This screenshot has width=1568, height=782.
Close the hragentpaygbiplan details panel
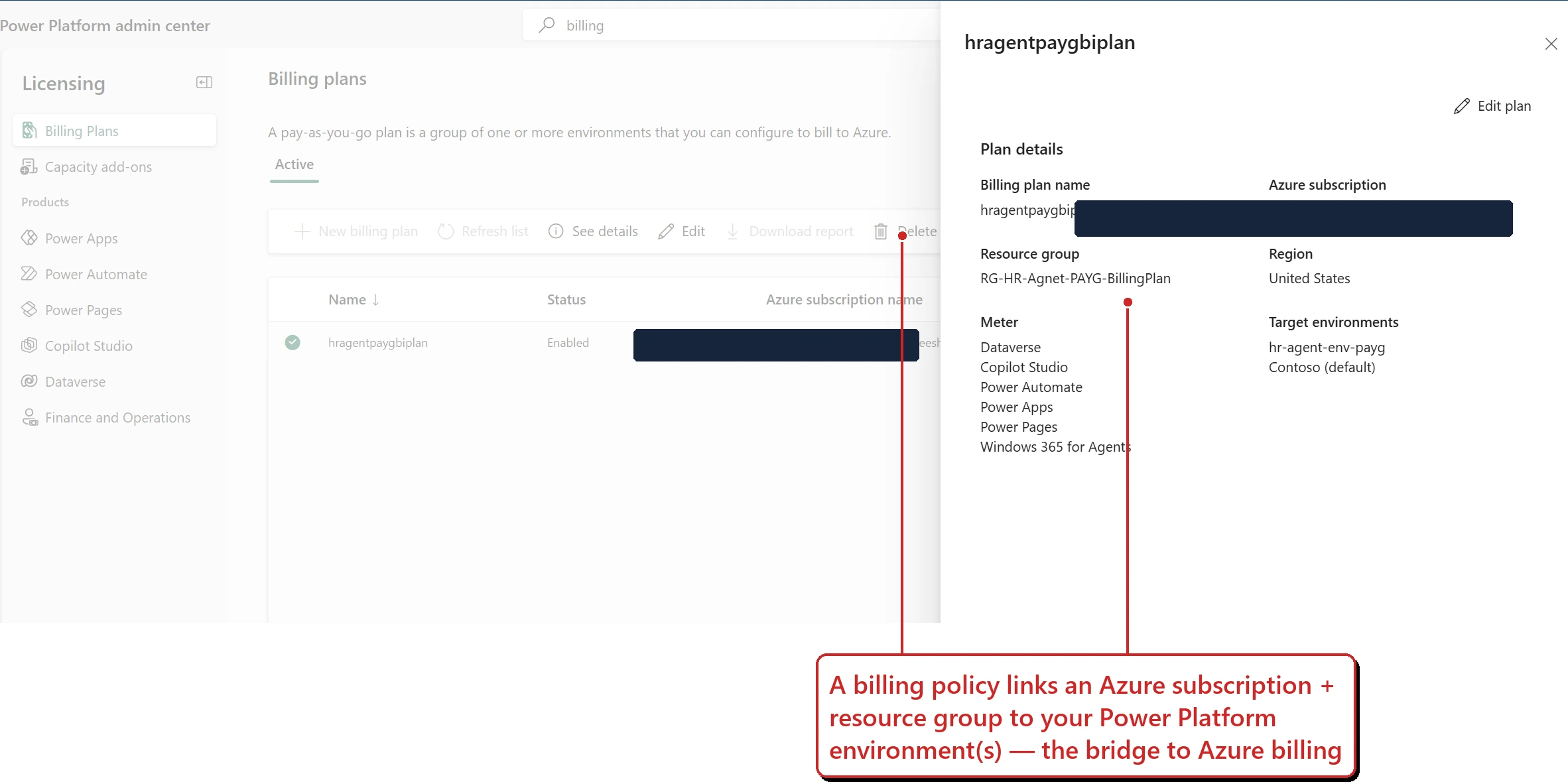pyautogui.click(x=1551, y=44)
